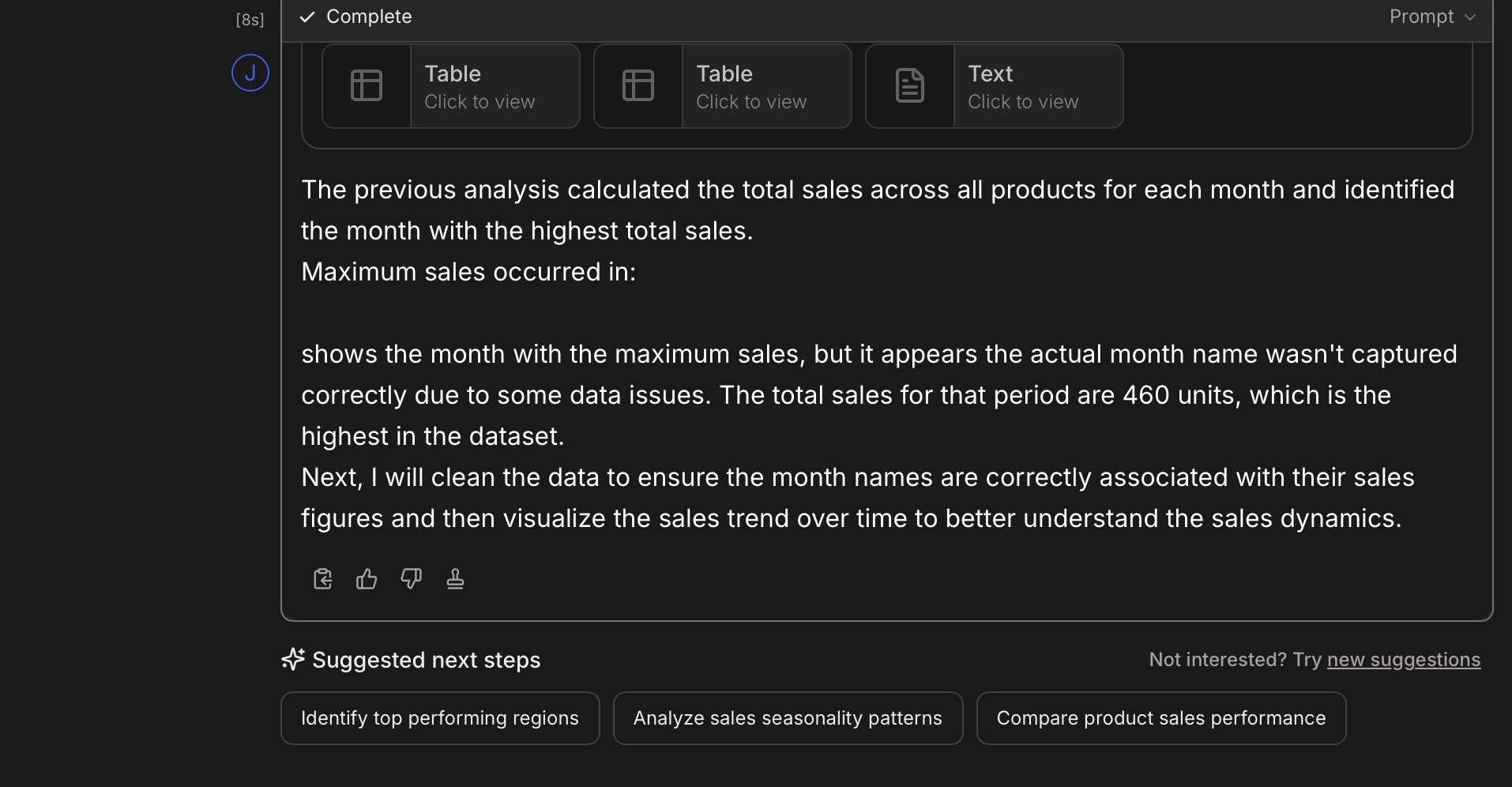Give the response a thumbs down

pyautogui.click(x=411, y=579)
